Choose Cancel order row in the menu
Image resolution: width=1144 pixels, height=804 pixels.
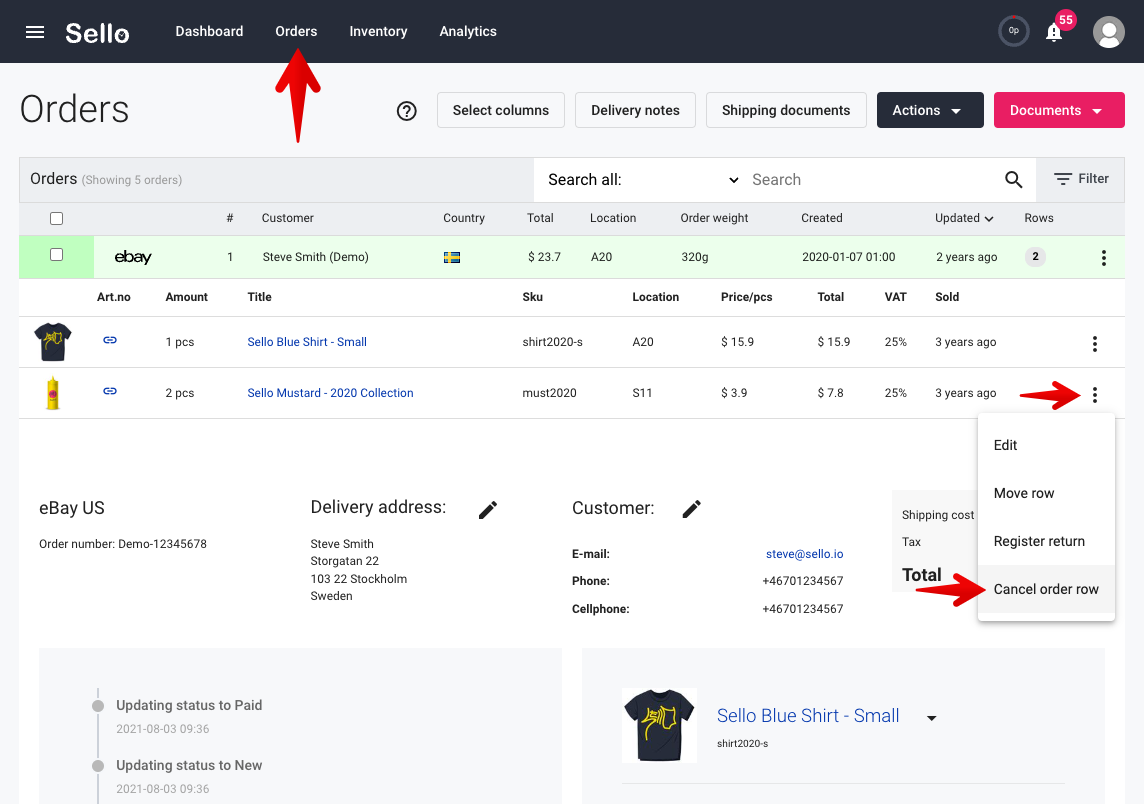coord(1046,590)
